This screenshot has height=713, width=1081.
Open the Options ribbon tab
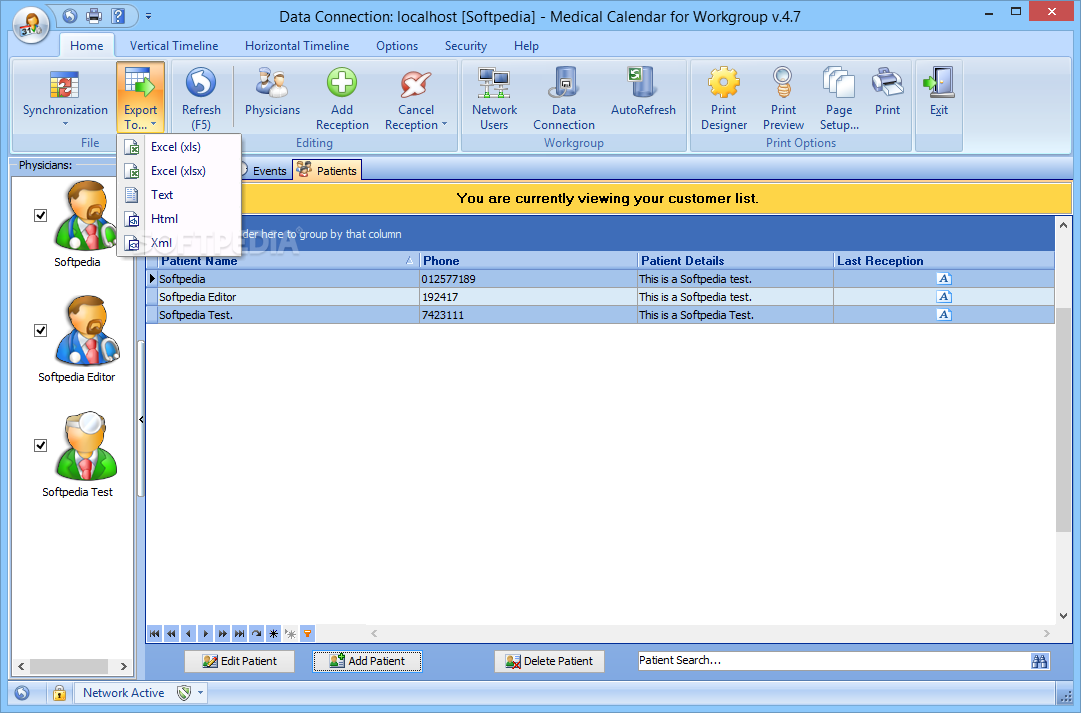tap(397, 46)
